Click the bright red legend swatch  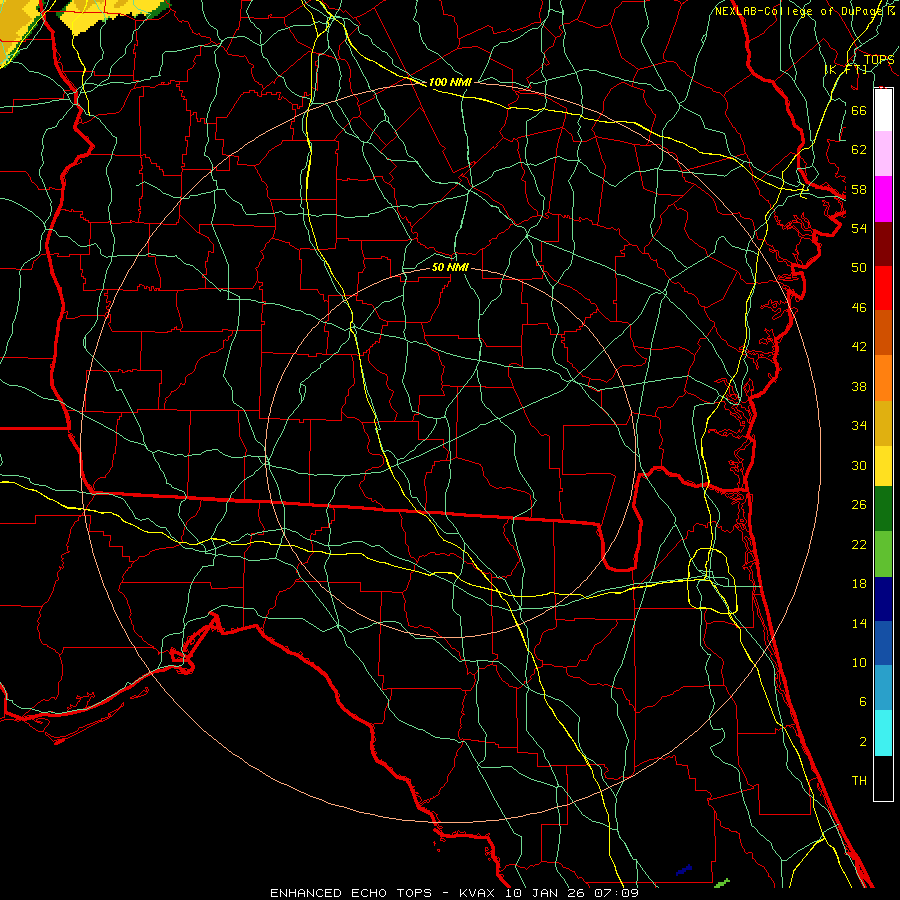(x=883, y=288)
